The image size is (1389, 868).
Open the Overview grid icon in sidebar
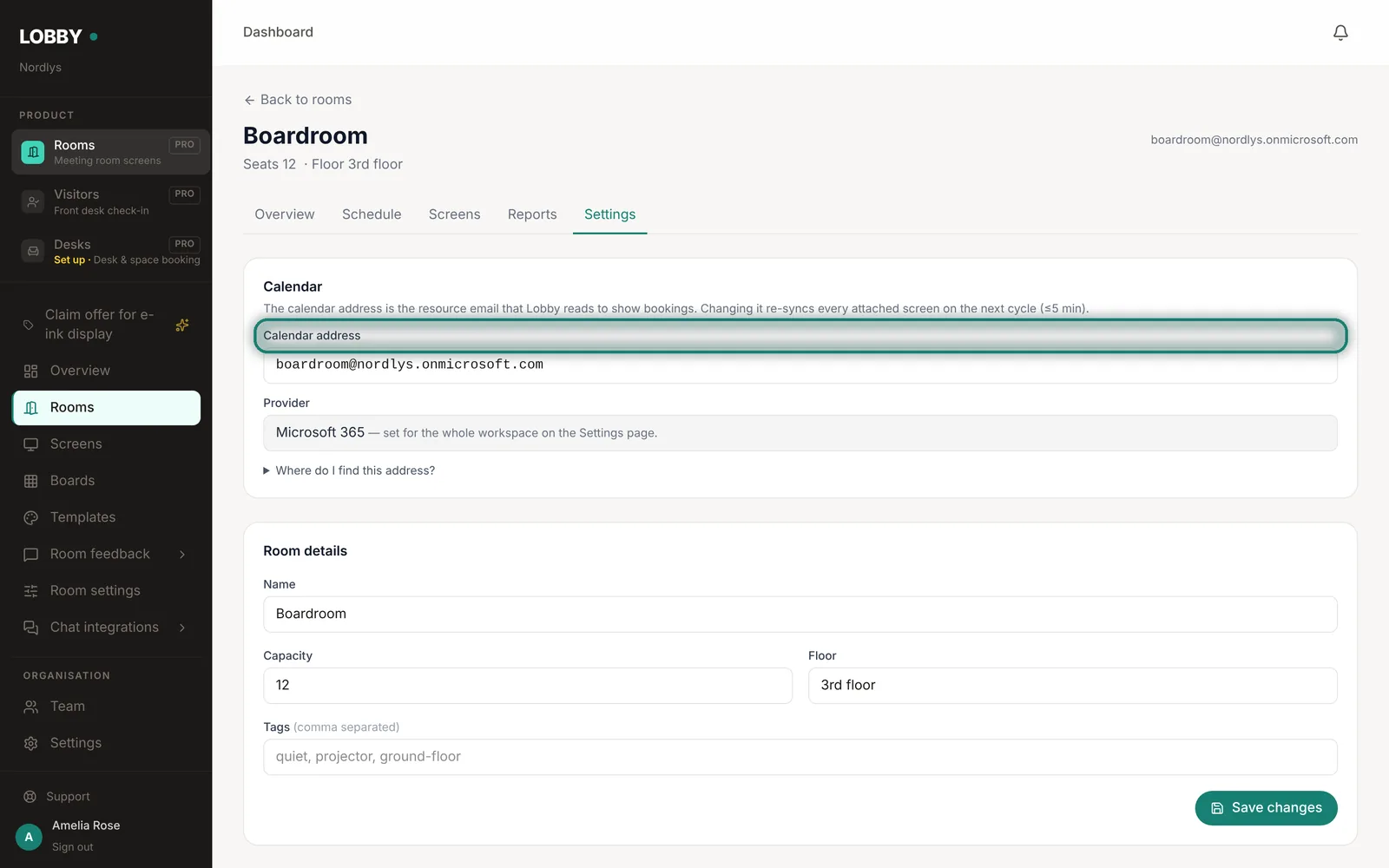(x=31, y=372)
